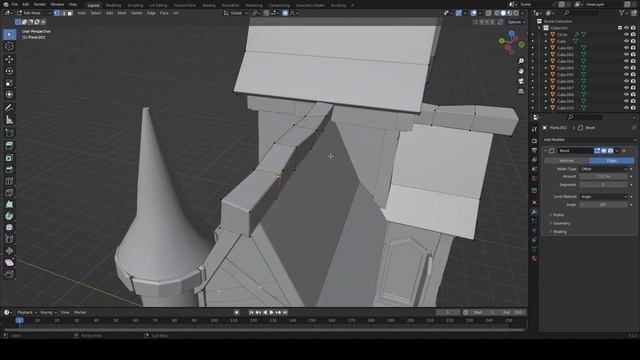Click the bevel Amount field
Screen dimensions: 640x360
(x=603, y=176)
